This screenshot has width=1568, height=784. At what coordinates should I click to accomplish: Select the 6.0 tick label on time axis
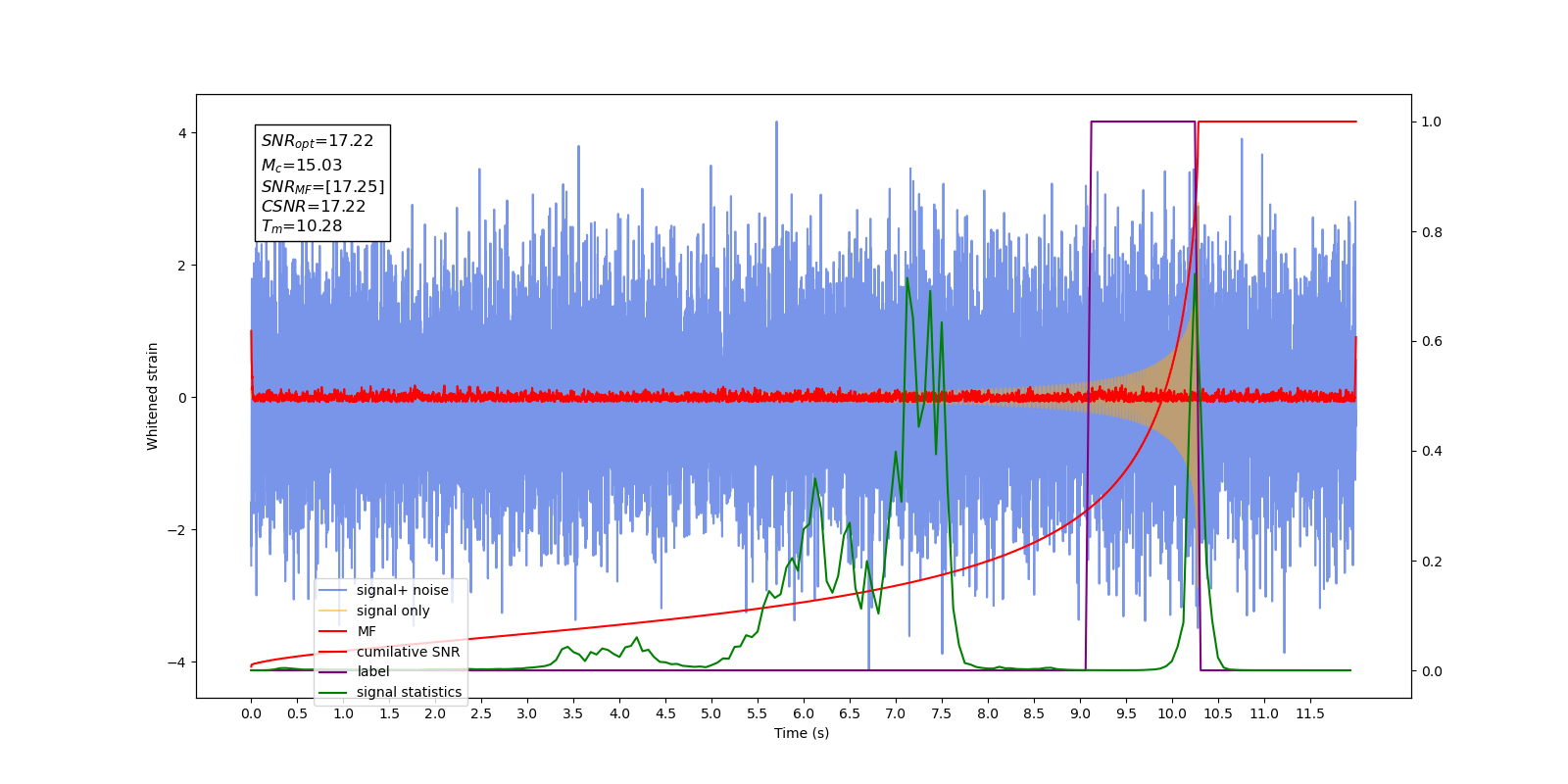tap(804, 713)
